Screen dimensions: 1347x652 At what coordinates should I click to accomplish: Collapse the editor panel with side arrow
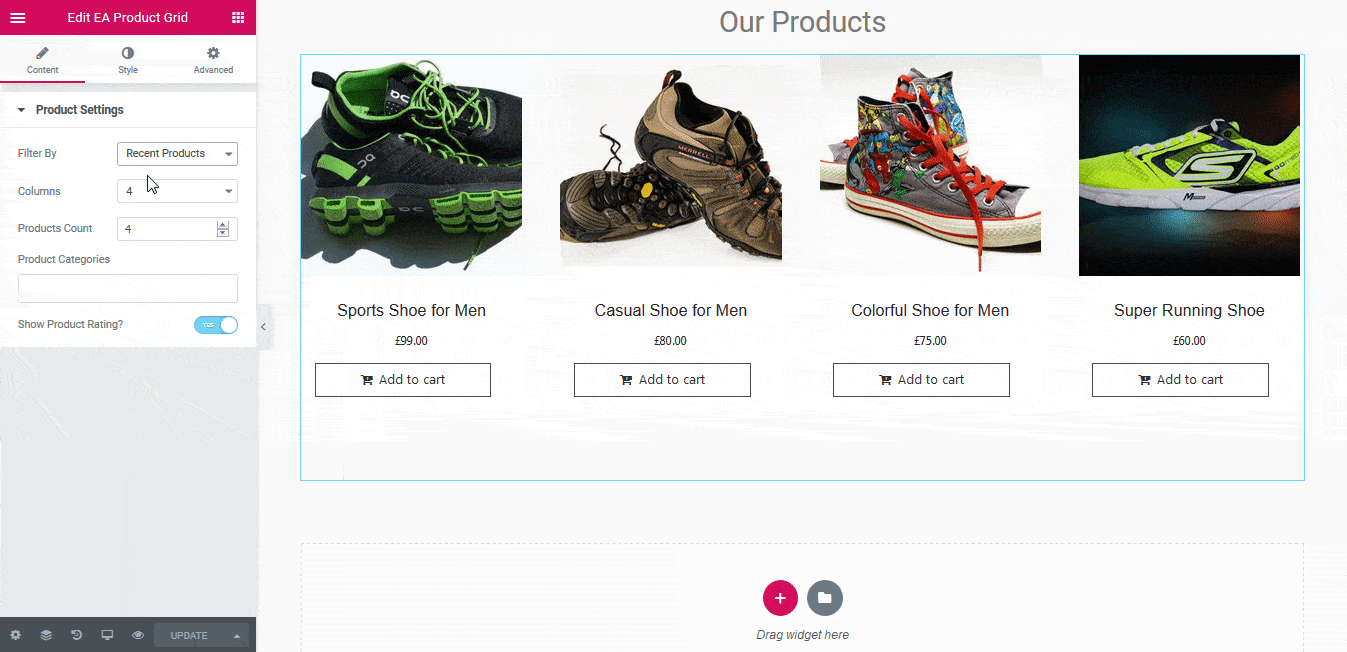[x=263, y=327]
